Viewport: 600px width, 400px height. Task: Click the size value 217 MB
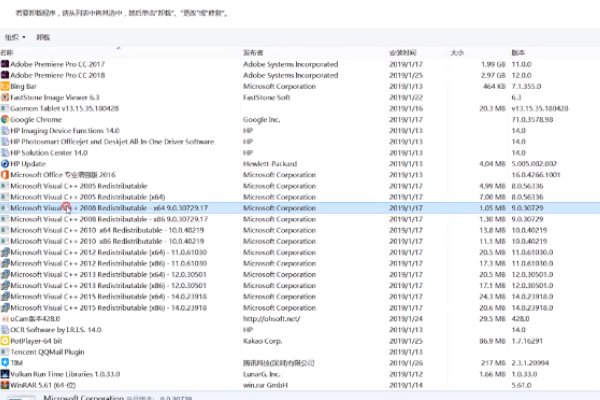click(x=493, y=363)
